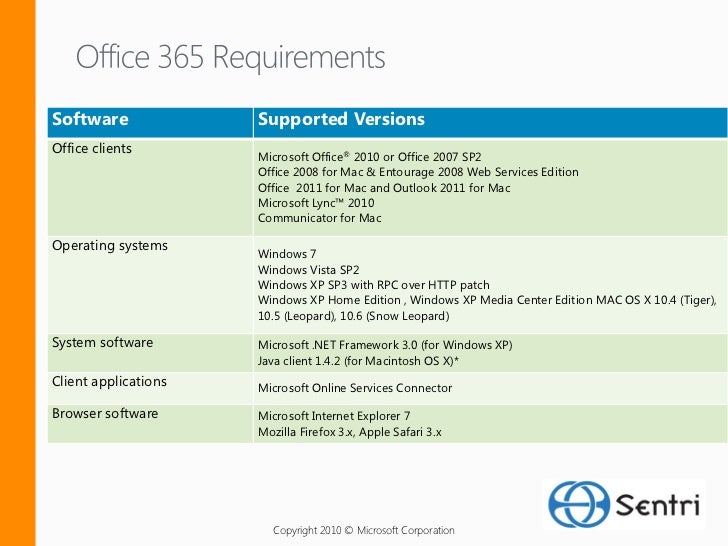
Task: Click Office 2008 for Mac & Entourage line
Action: [x=418, y=172]
